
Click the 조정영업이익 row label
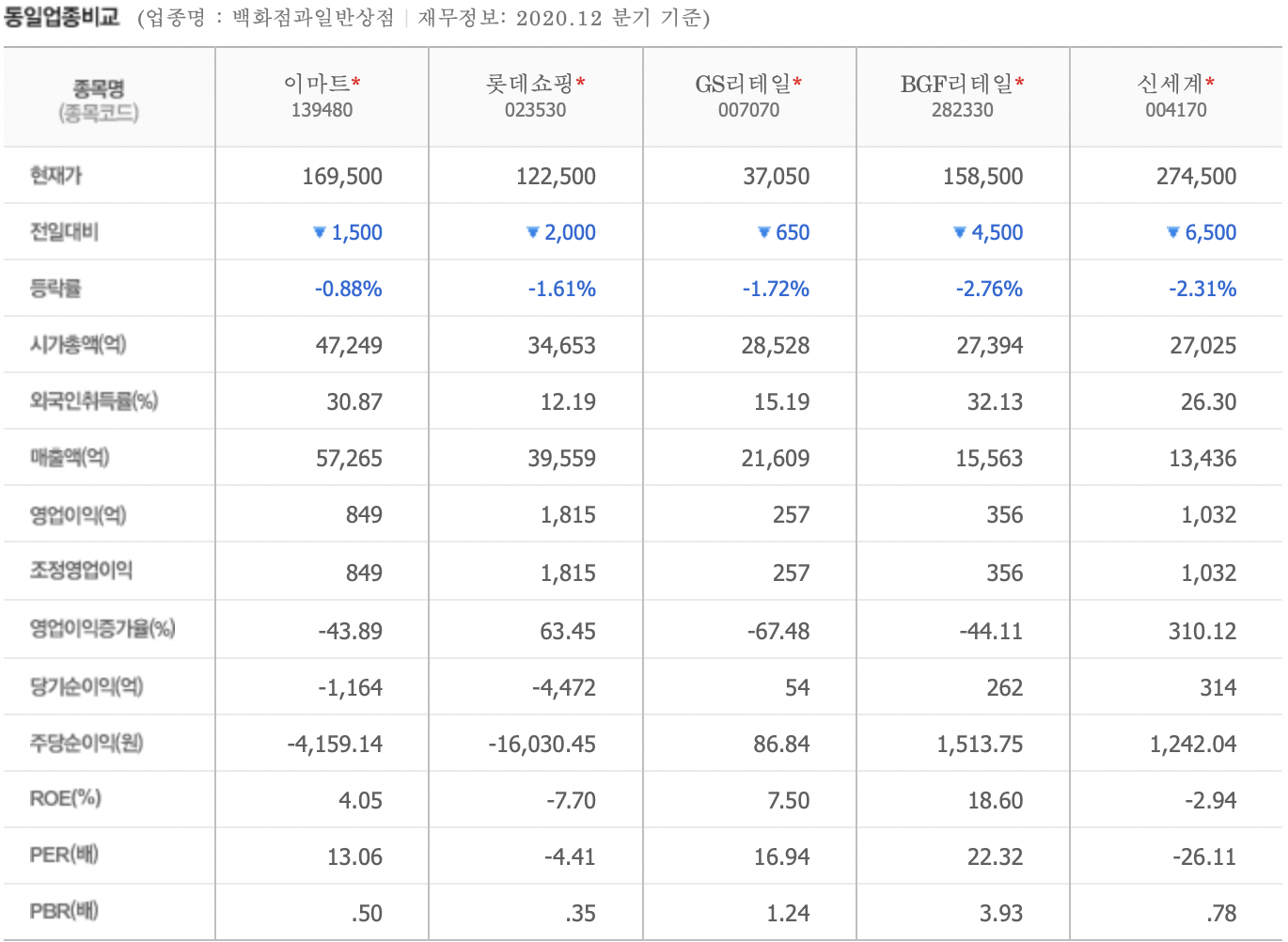(81, 571)
